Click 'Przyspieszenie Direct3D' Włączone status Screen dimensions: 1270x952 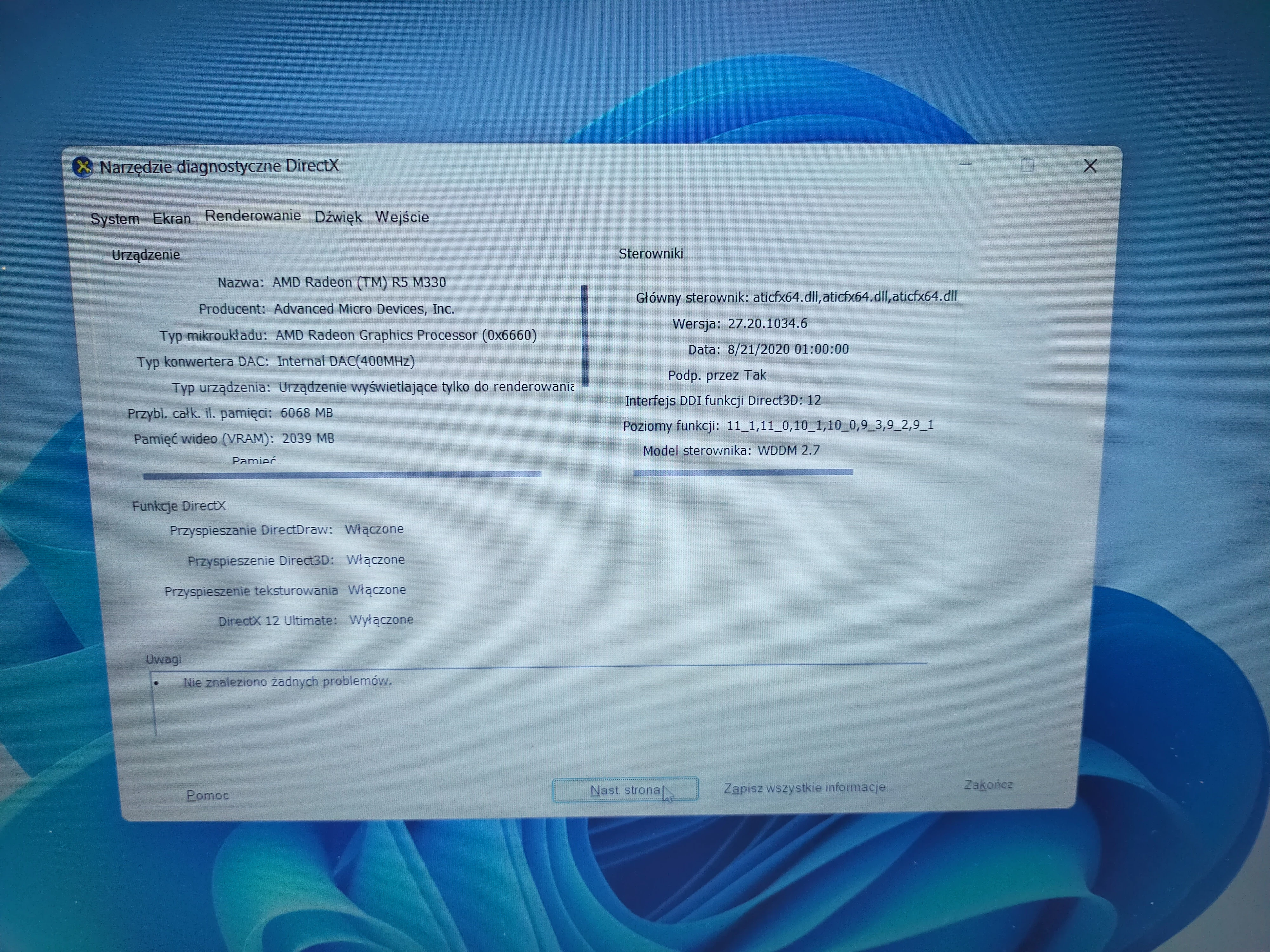pyautogui.click(x=375, y=559)
